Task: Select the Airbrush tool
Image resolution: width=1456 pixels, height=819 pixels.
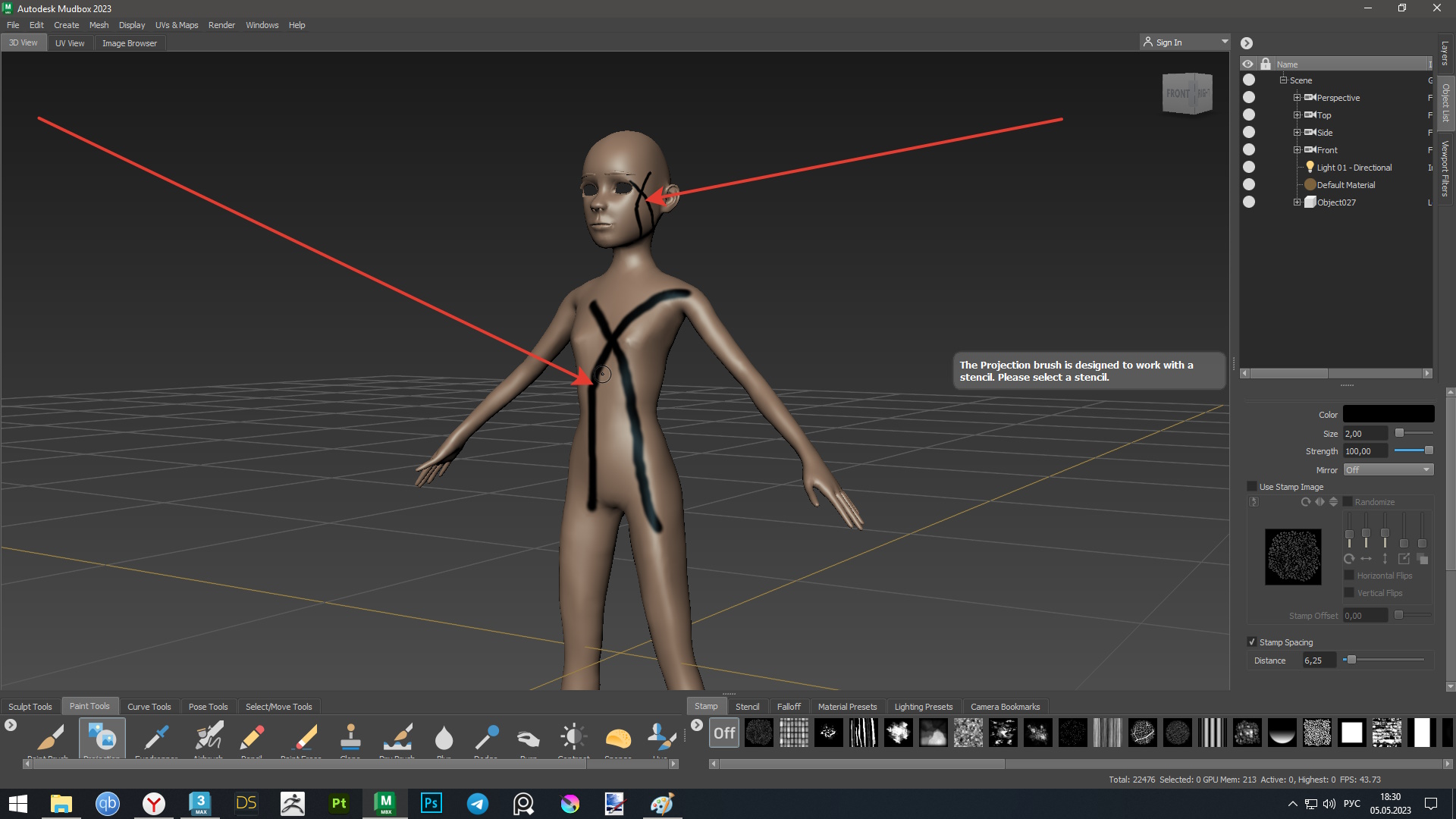Action: click(x=209, y=736)
